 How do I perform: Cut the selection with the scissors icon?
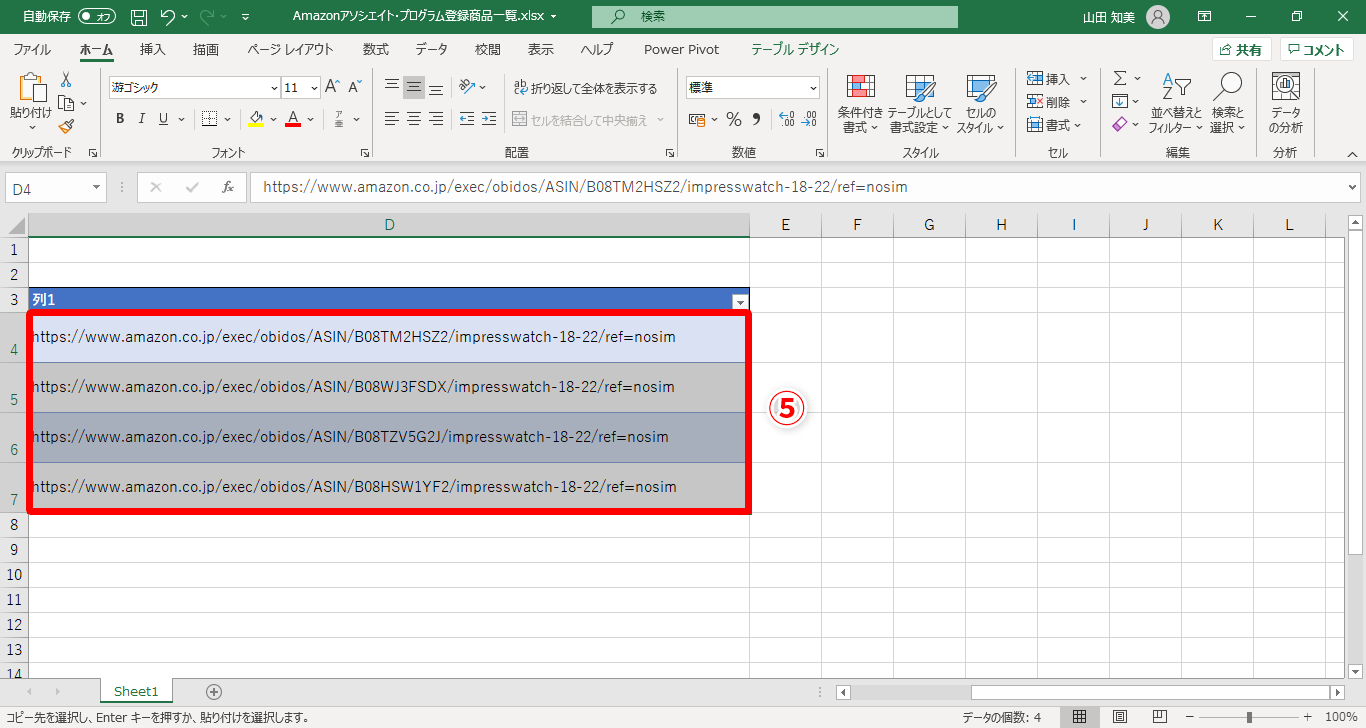pyautogui.click(x=66, y=79)
